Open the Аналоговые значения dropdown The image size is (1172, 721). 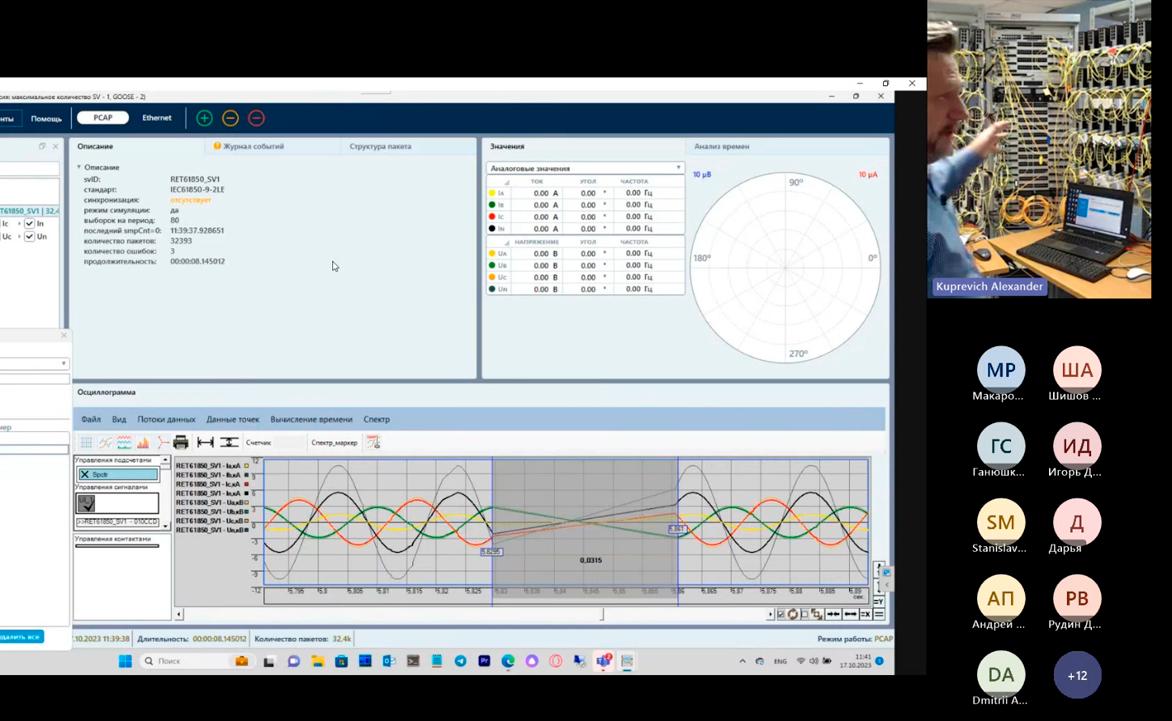[585, 168]
